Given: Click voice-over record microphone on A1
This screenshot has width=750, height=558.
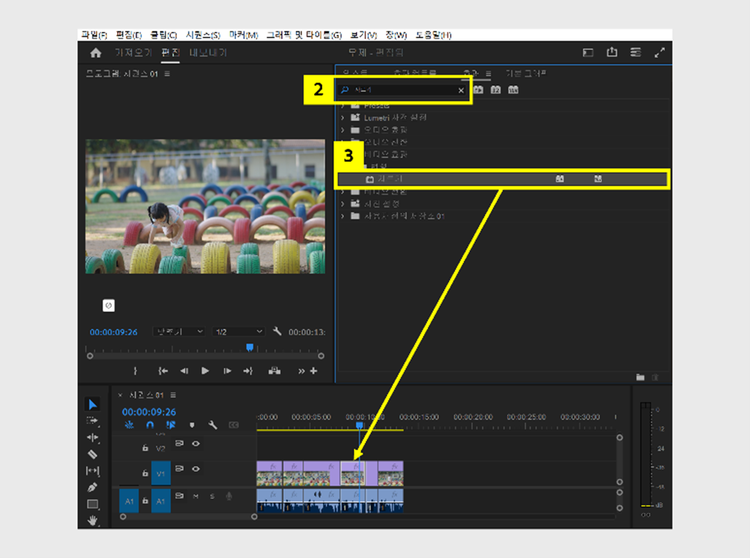Looking at the screenshot, I should click(229, 496).
